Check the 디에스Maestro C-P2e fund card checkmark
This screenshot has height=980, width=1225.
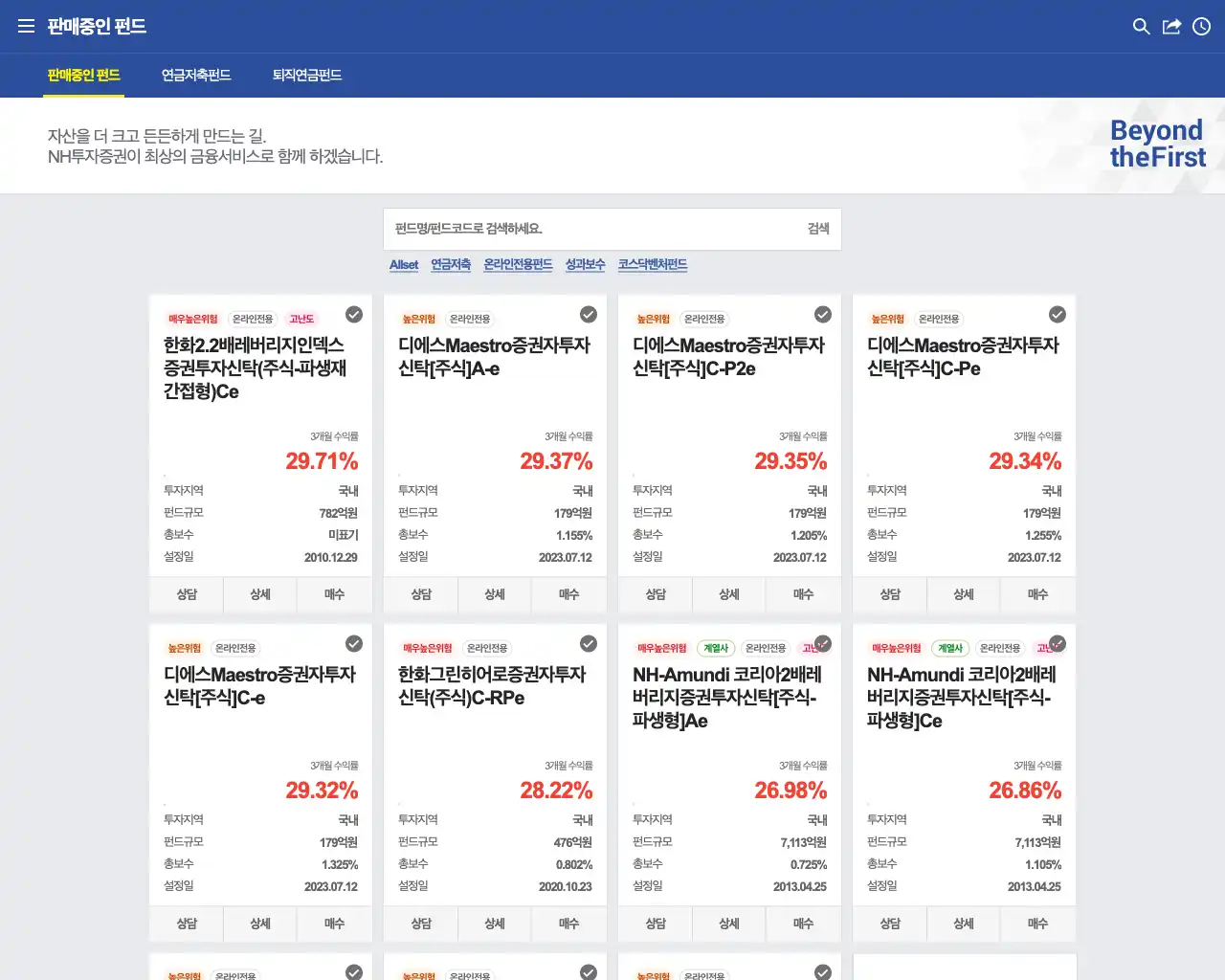823,314
